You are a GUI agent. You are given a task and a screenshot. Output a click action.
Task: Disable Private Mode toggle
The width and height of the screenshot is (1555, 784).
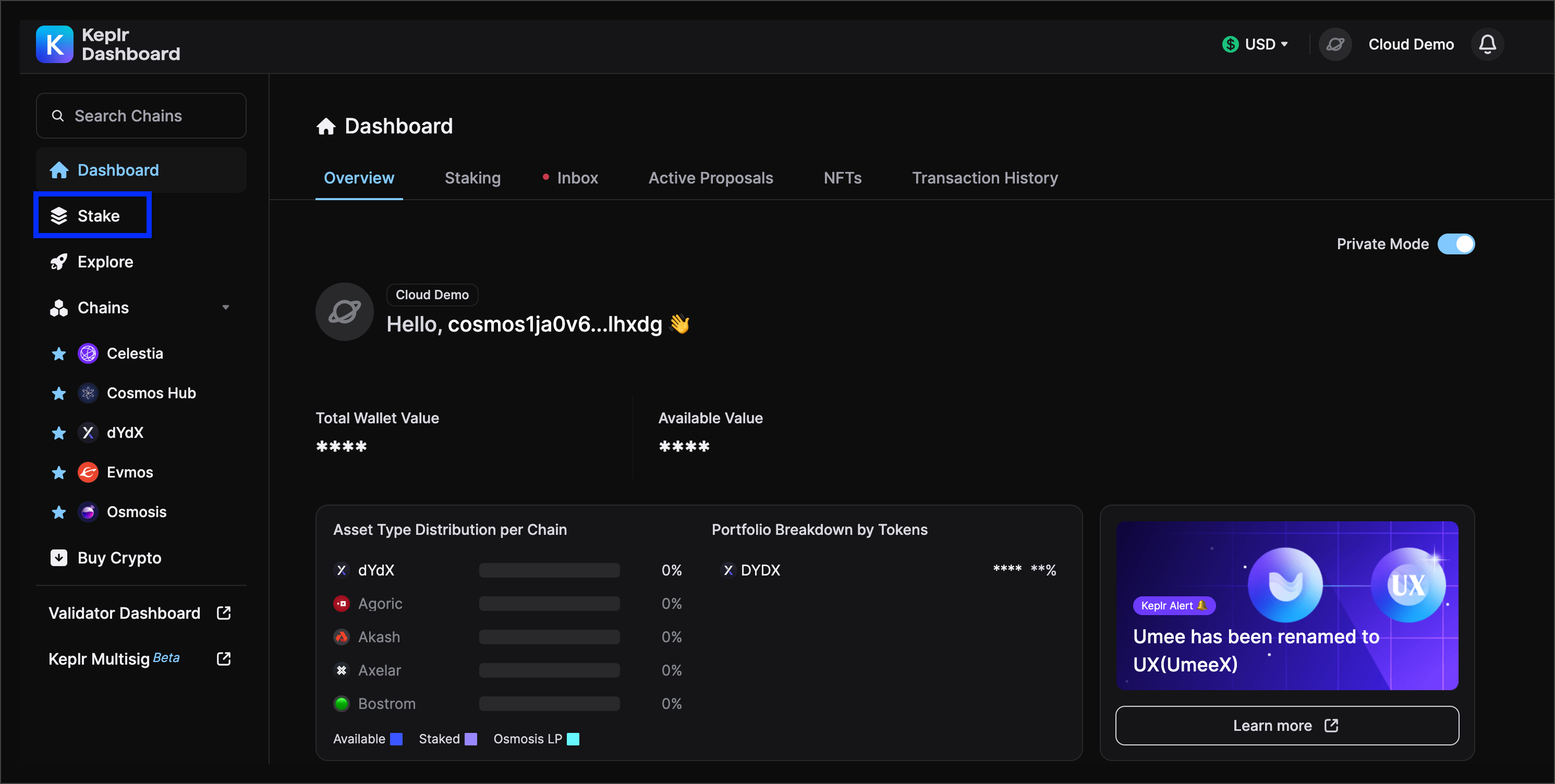1455,244
